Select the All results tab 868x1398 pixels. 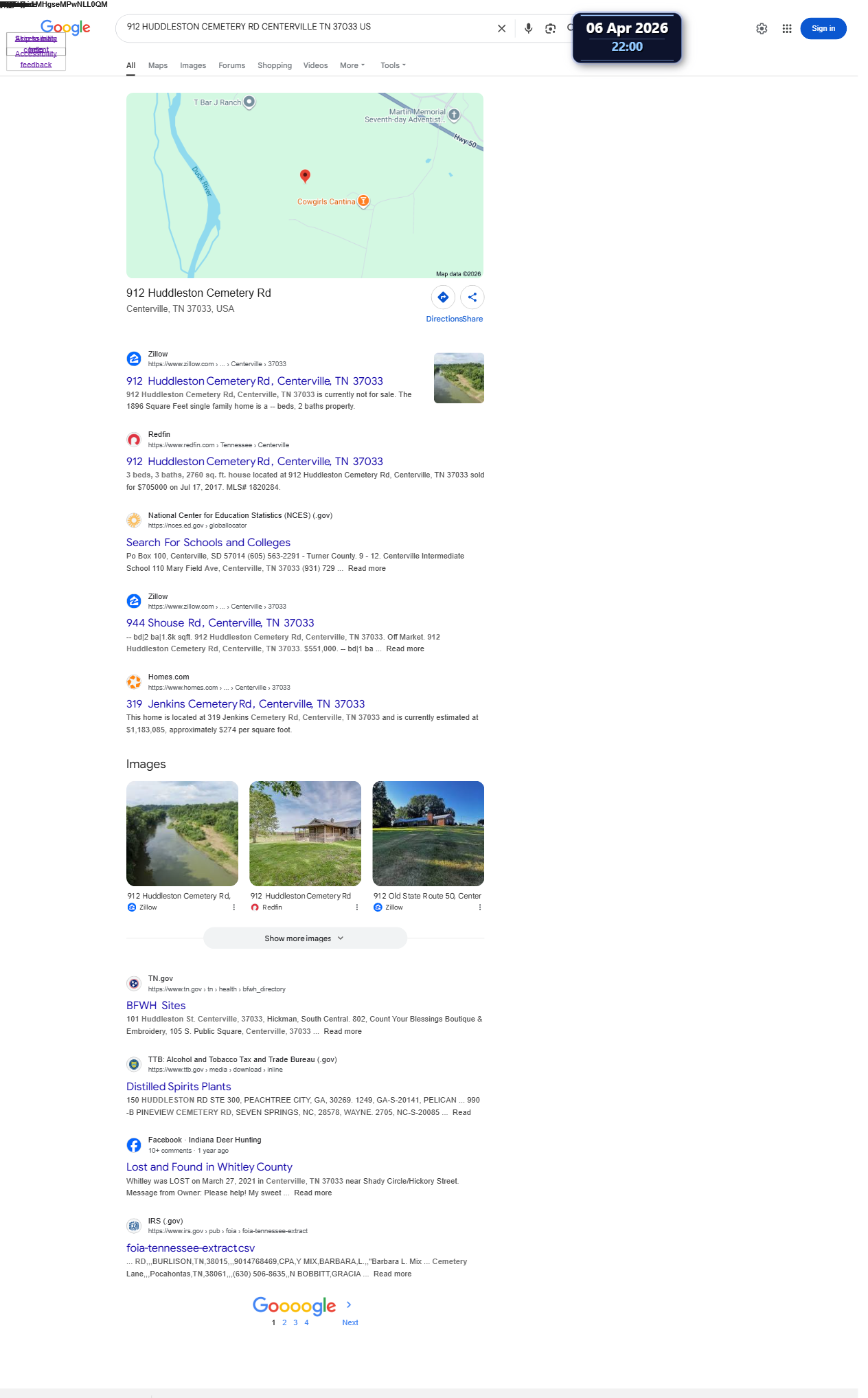(130, 65)
